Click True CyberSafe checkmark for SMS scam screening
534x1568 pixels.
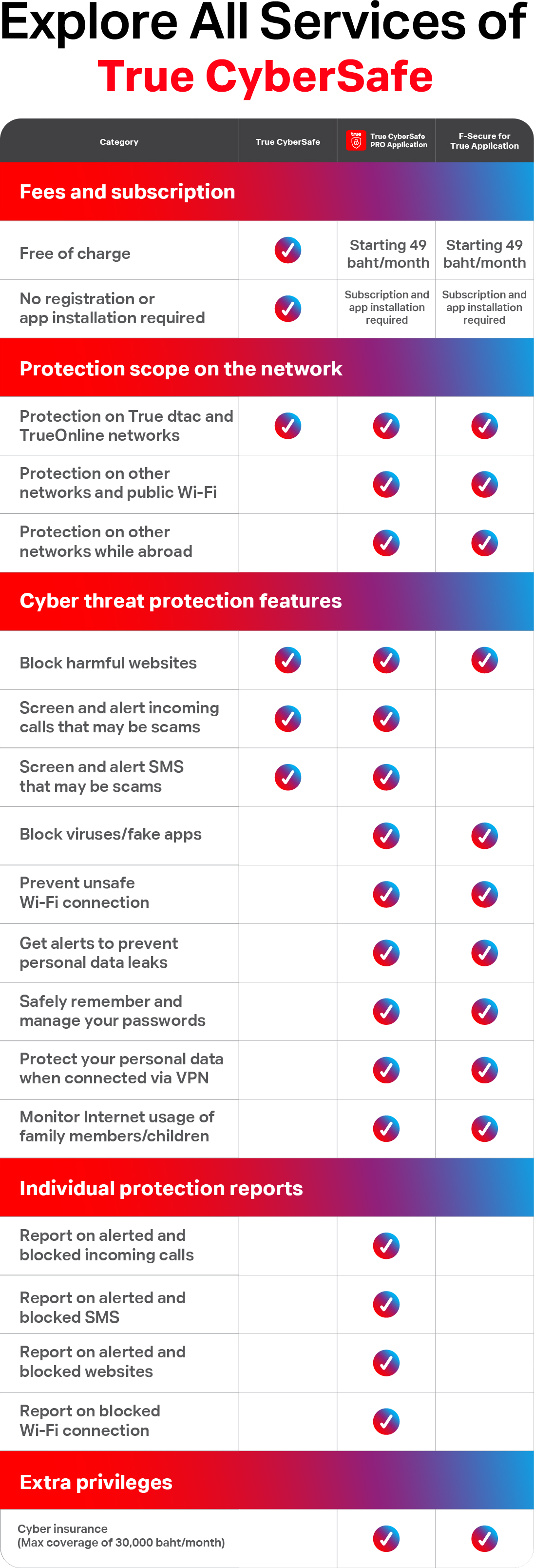[287, 777]
